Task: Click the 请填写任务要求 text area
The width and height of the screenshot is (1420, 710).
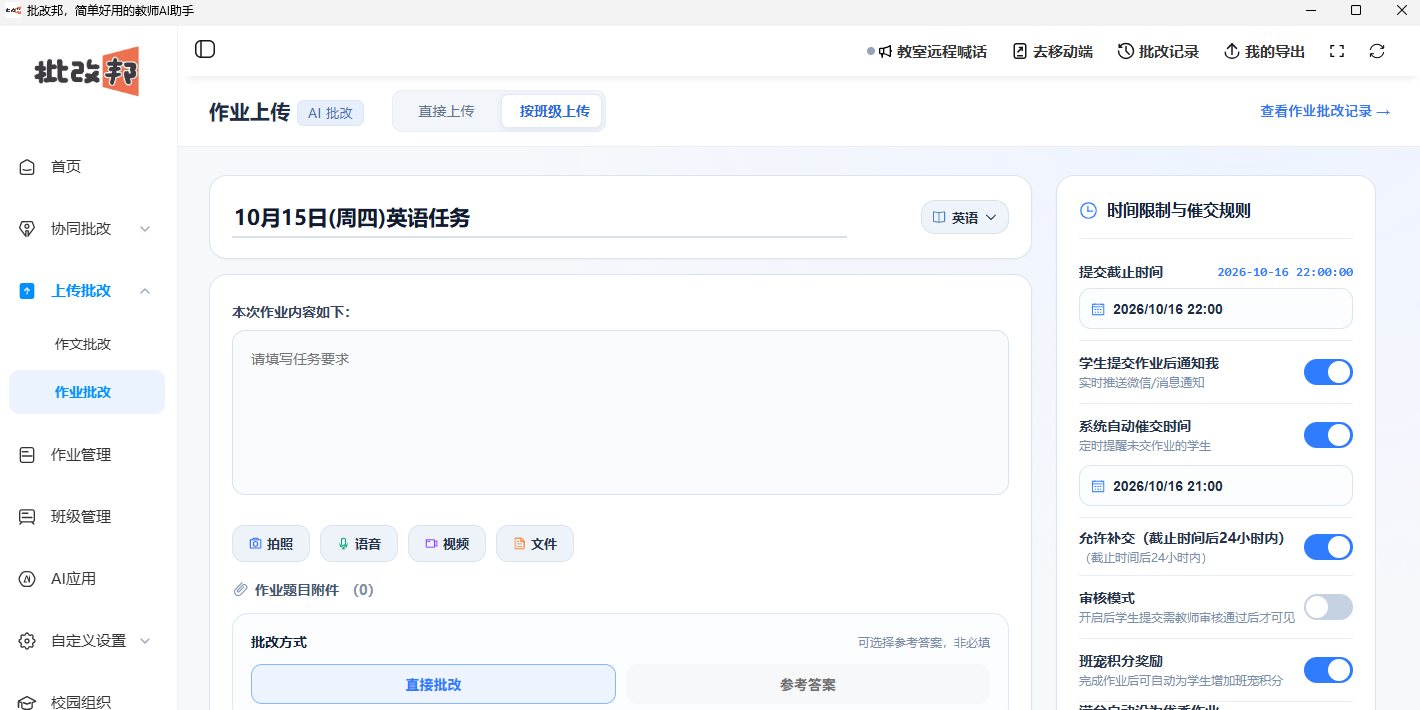Action: click(620, 412)
